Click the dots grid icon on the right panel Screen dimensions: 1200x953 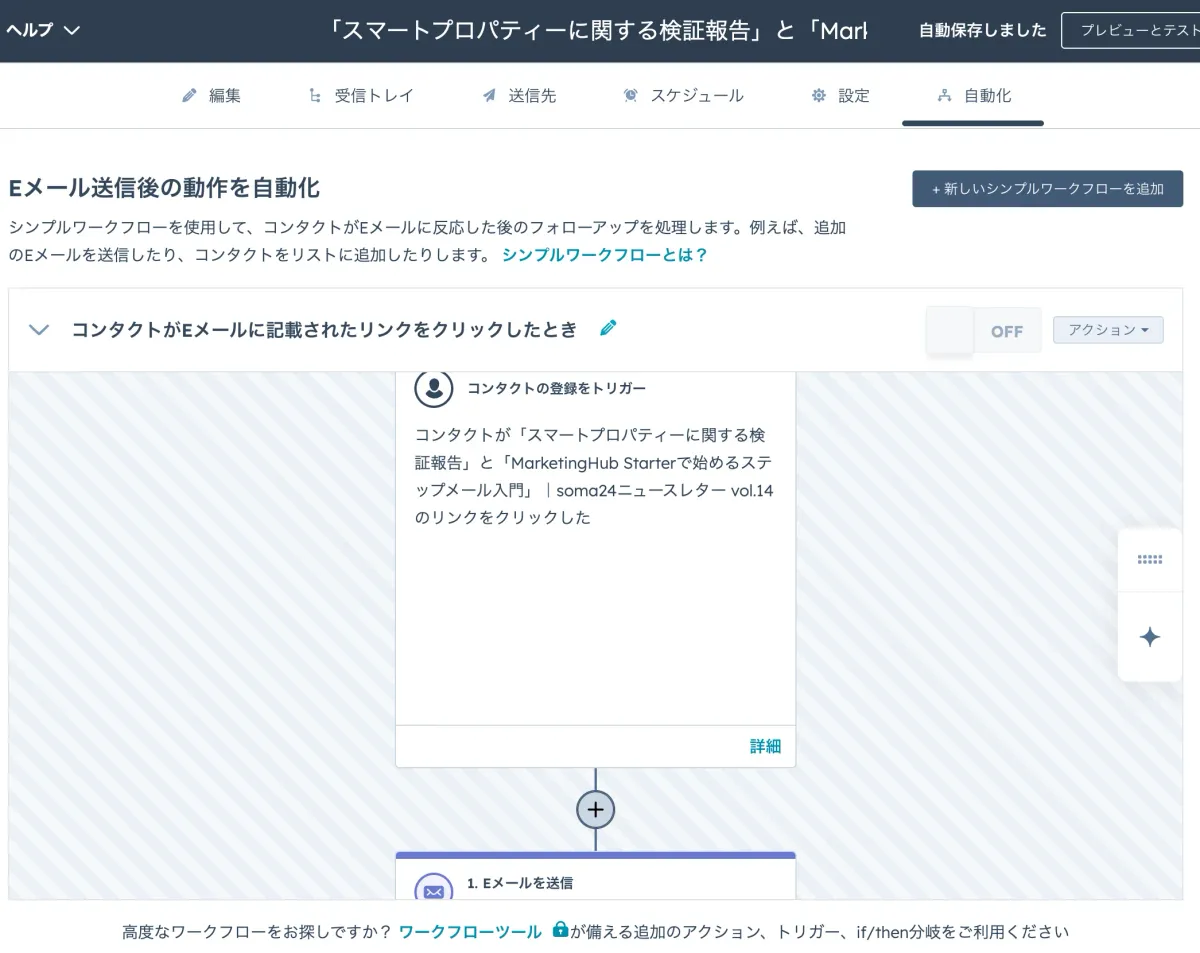pos(1150,560)
